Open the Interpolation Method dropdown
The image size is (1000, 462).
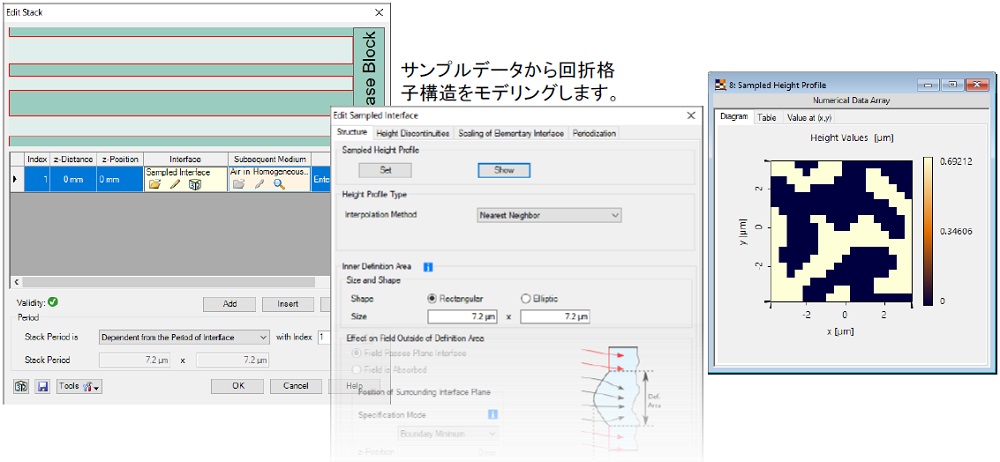point(549,214)
